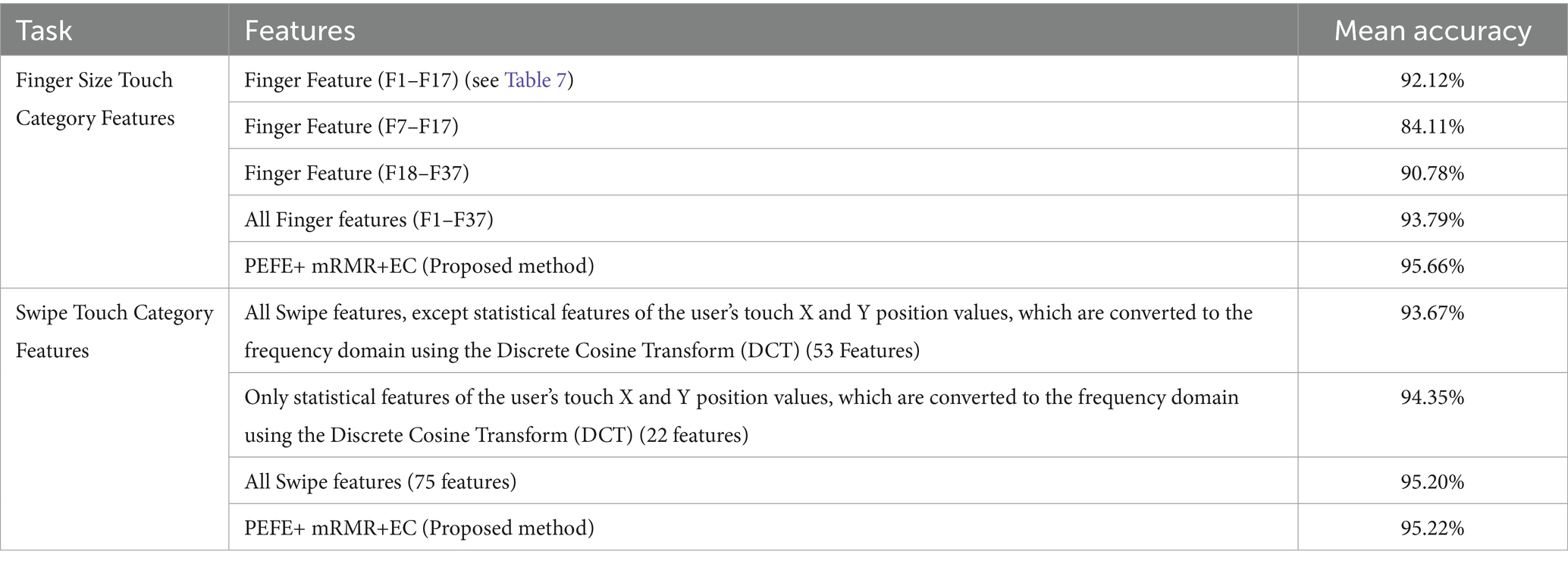Select the All Finger features (F1–F37) cell
Screen dimensions: 1568x564
(x=368, y=220)
